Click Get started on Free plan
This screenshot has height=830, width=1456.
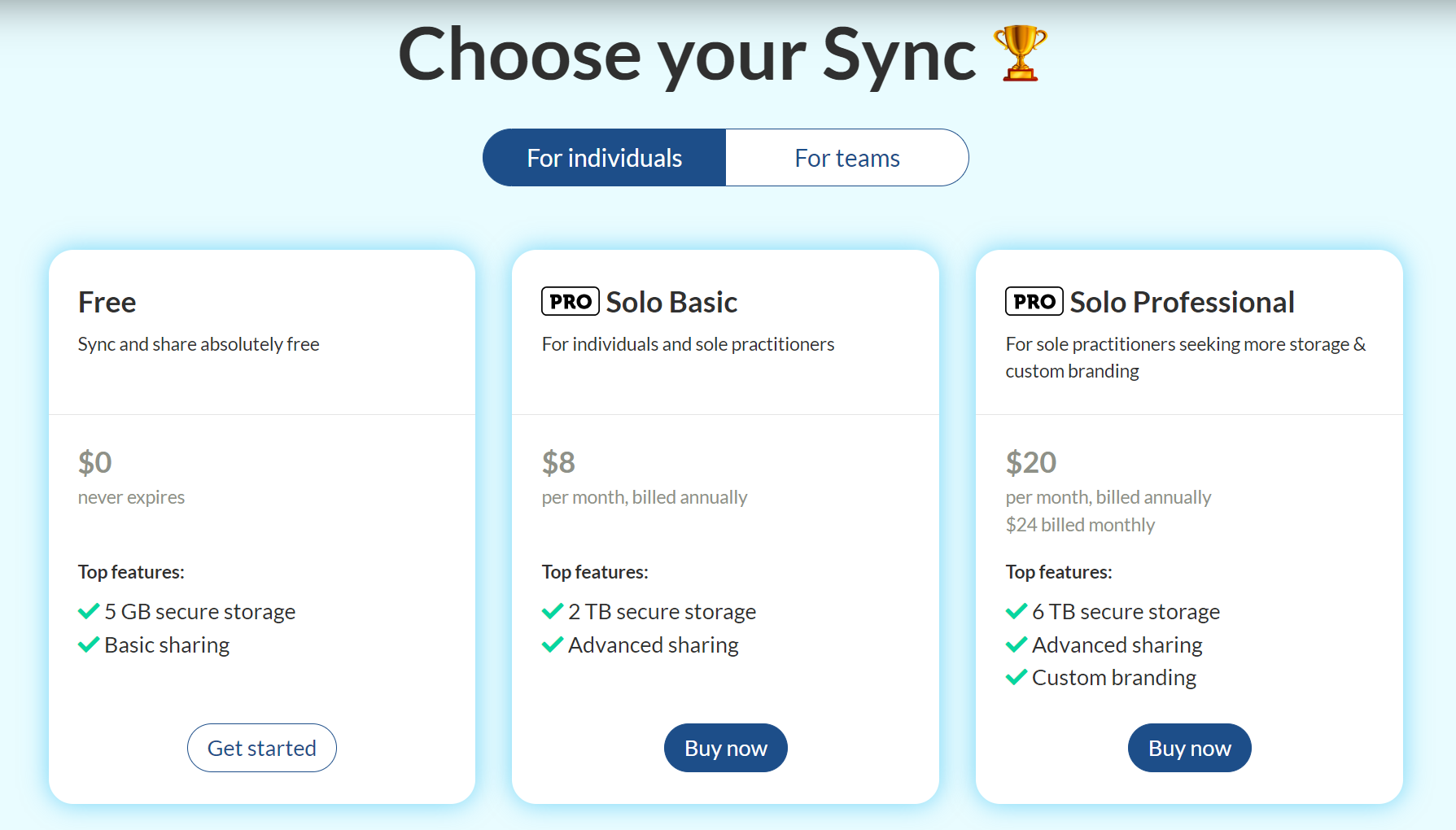262,748
